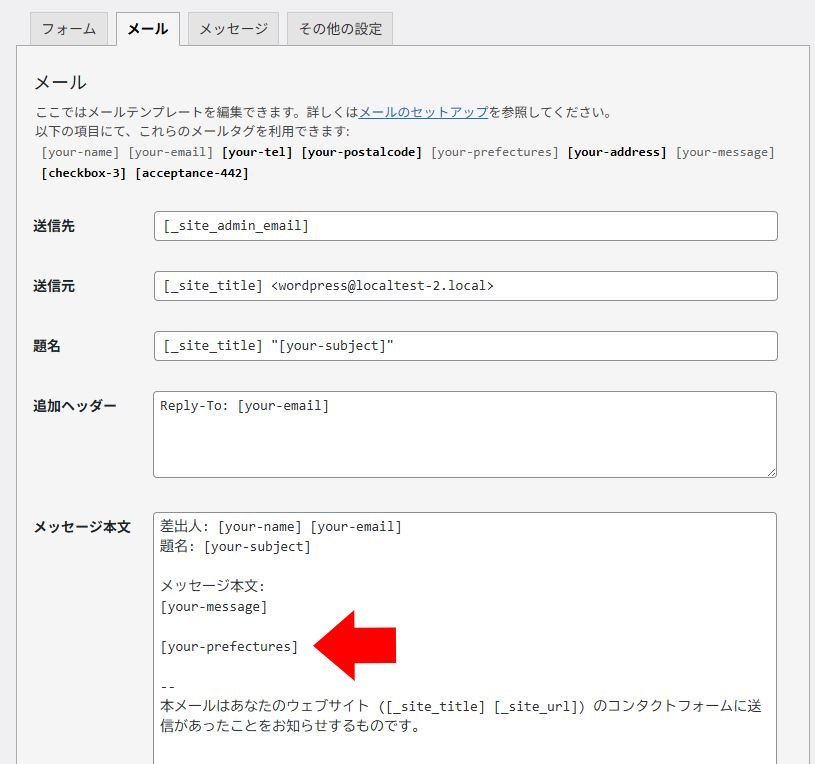Click the 送信先 input field
Screen dimensions: 815x764
click(465, 226)
